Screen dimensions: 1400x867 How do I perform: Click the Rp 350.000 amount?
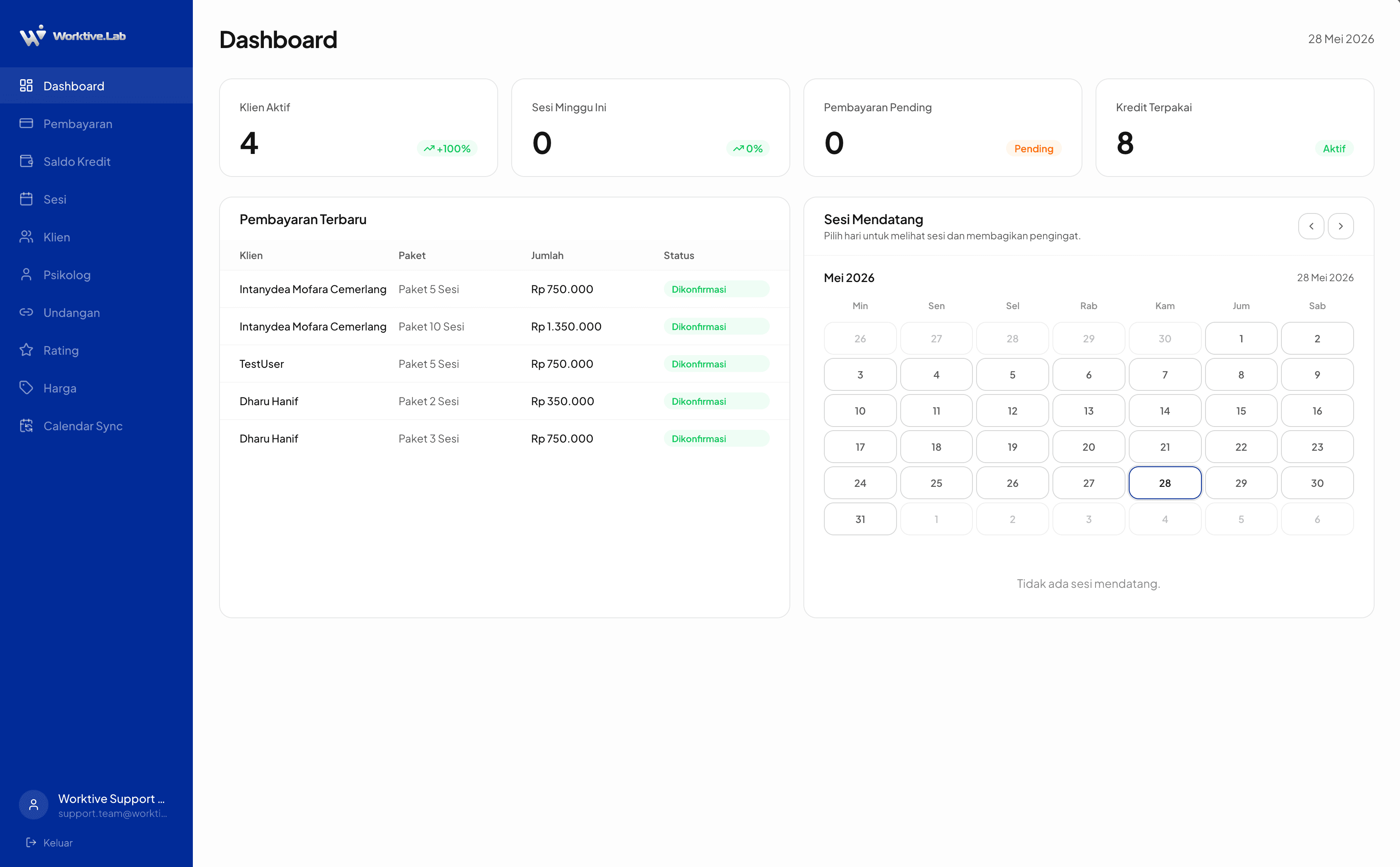(x=562, y=401)
